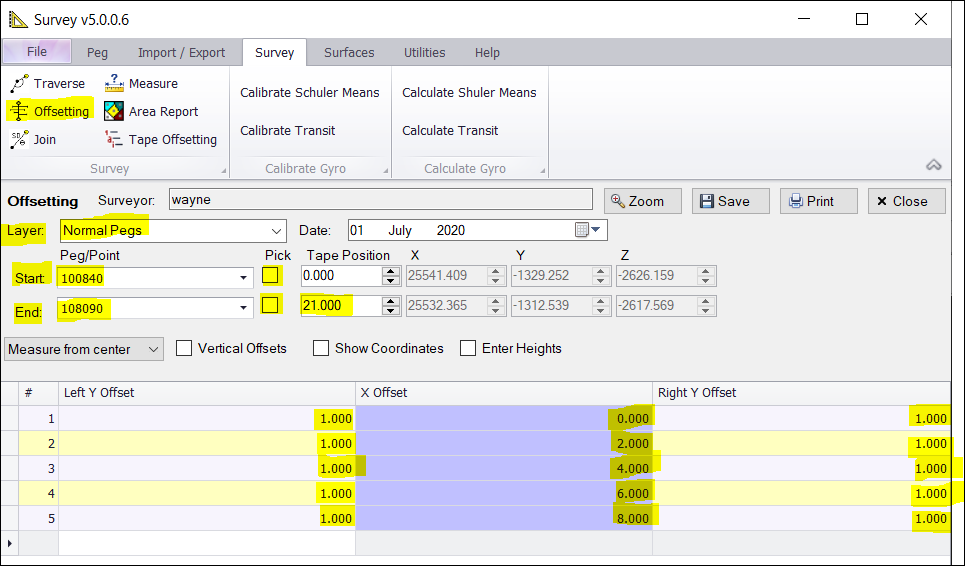
Task: Click the Save button
Action: (731, 201)
